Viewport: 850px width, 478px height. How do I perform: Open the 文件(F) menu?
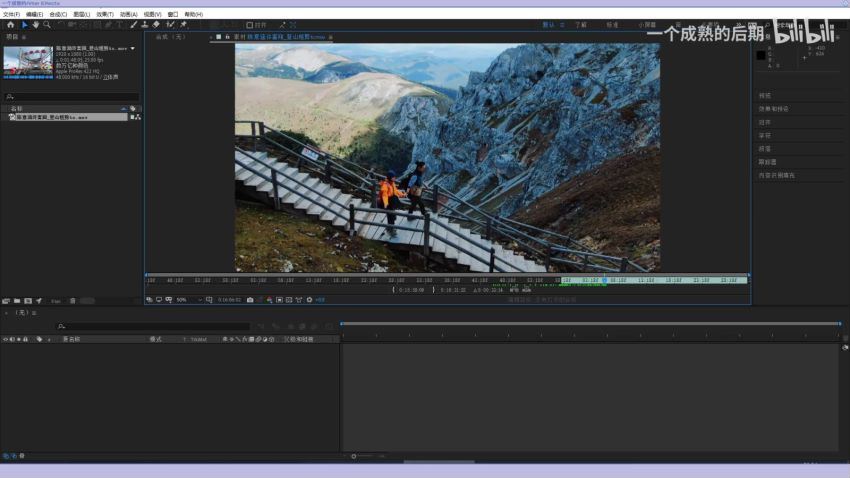(11, 15)
